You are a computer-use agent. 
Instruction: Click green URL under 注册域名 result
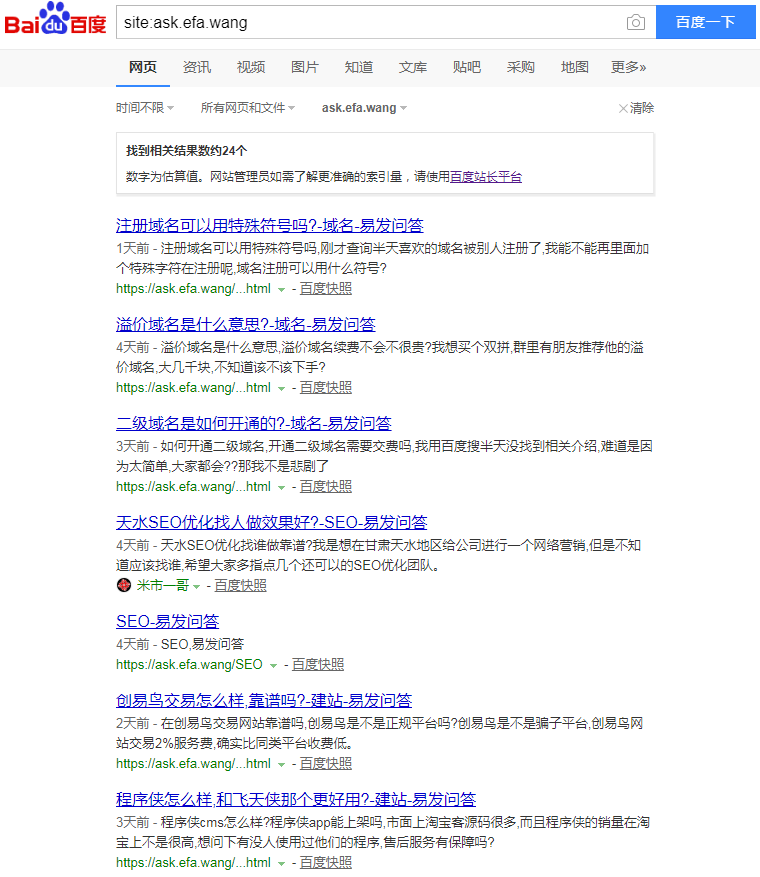pos(193,289)
